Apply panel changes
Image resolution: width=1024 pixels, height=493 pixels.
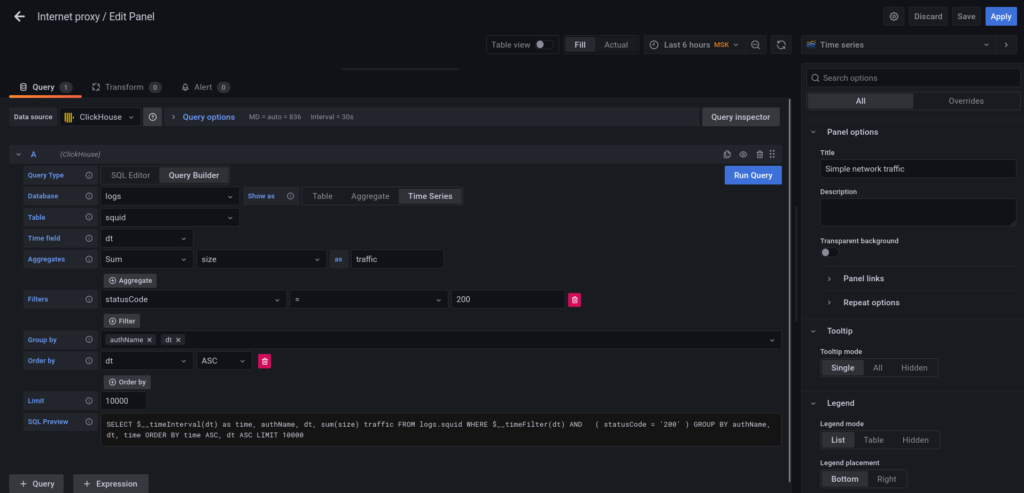[1000, 16]
